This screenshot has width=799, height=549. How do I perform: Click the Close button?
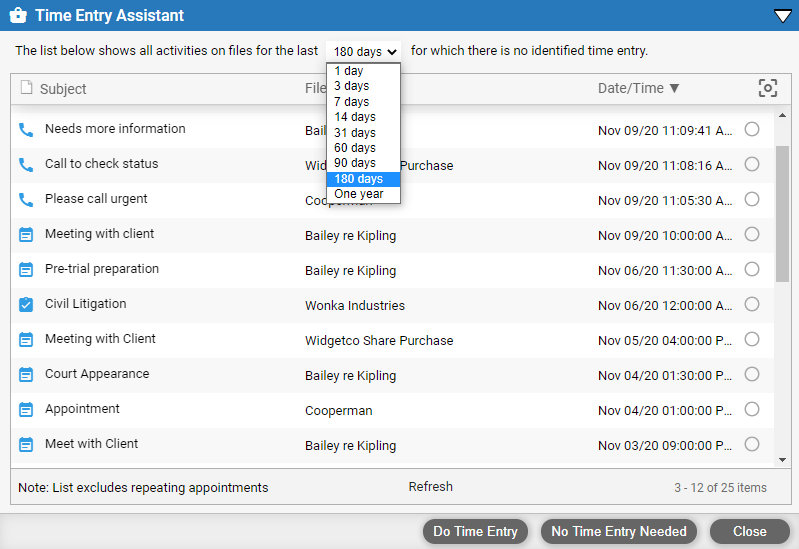[x=750, y=532]
